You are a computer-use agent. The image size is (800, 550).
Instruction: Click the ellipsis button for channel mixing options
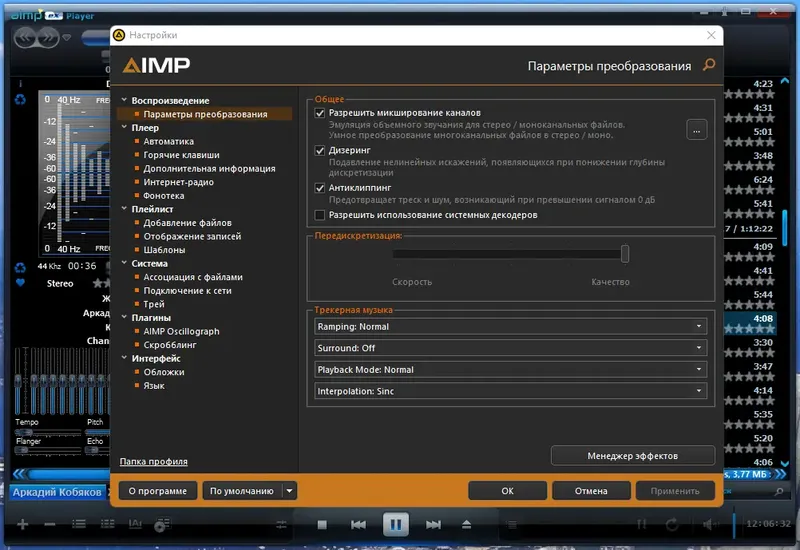[696, 130]
